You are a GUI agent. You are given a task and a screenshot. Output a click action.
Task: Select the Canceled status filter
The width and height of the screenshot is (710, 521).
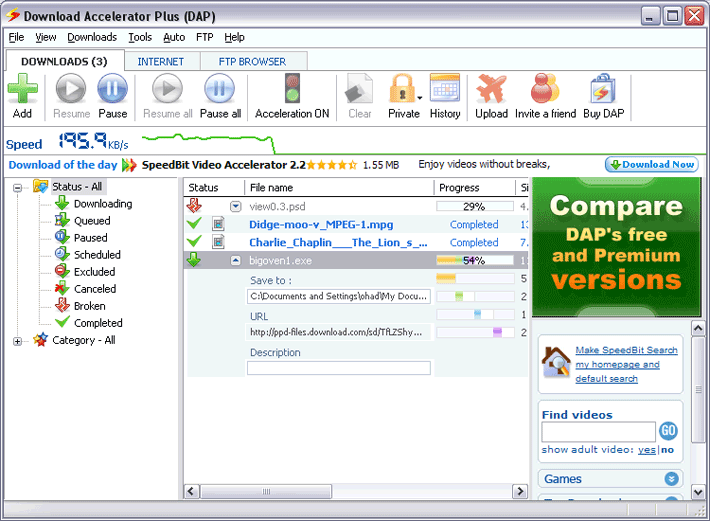pyautogui.click(x=95, y=289)
